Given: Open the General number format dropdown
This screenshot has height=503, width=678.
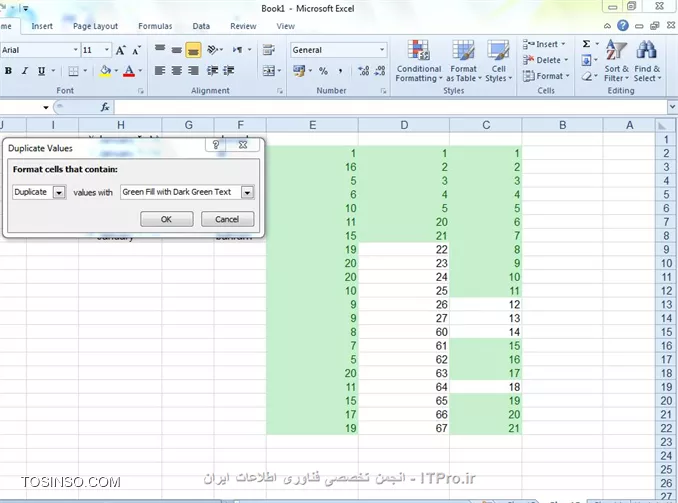Looking at the screenshot, I should [x=382, y=50].
